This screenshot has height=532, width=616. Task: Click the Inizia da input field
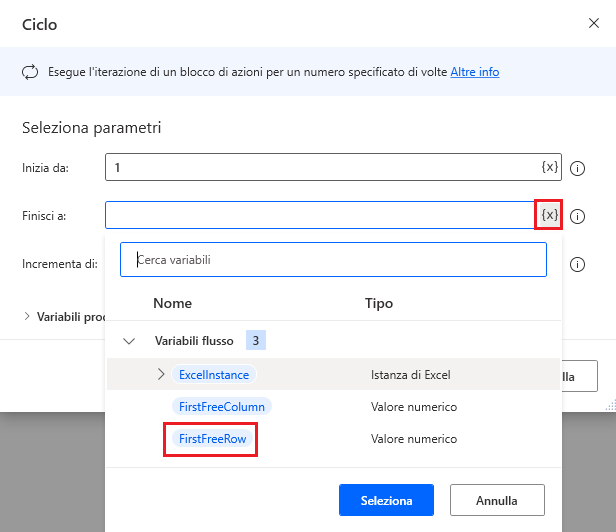333,167
